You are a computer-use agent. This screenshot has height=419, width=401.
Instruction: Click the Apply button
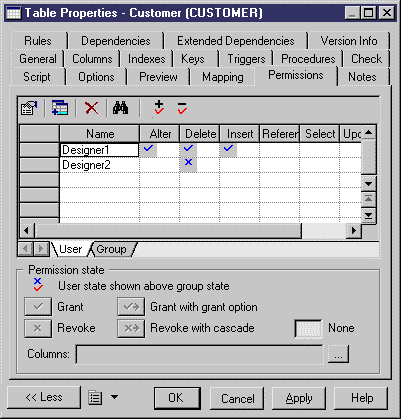point(299,398)
